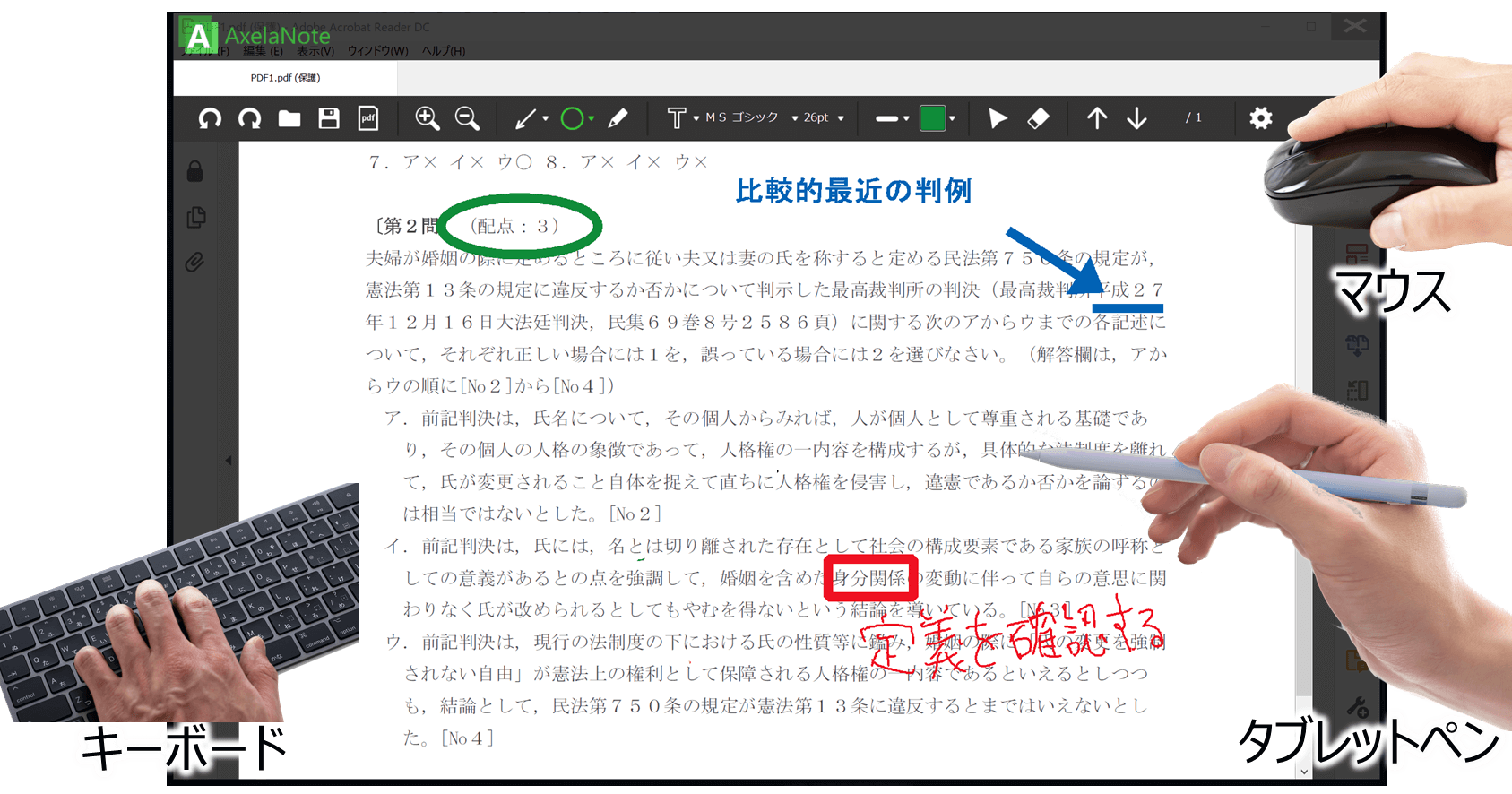This screenshot has height=794, width=1512.
Task: Click the undo arrow icon
Action: 210,118
